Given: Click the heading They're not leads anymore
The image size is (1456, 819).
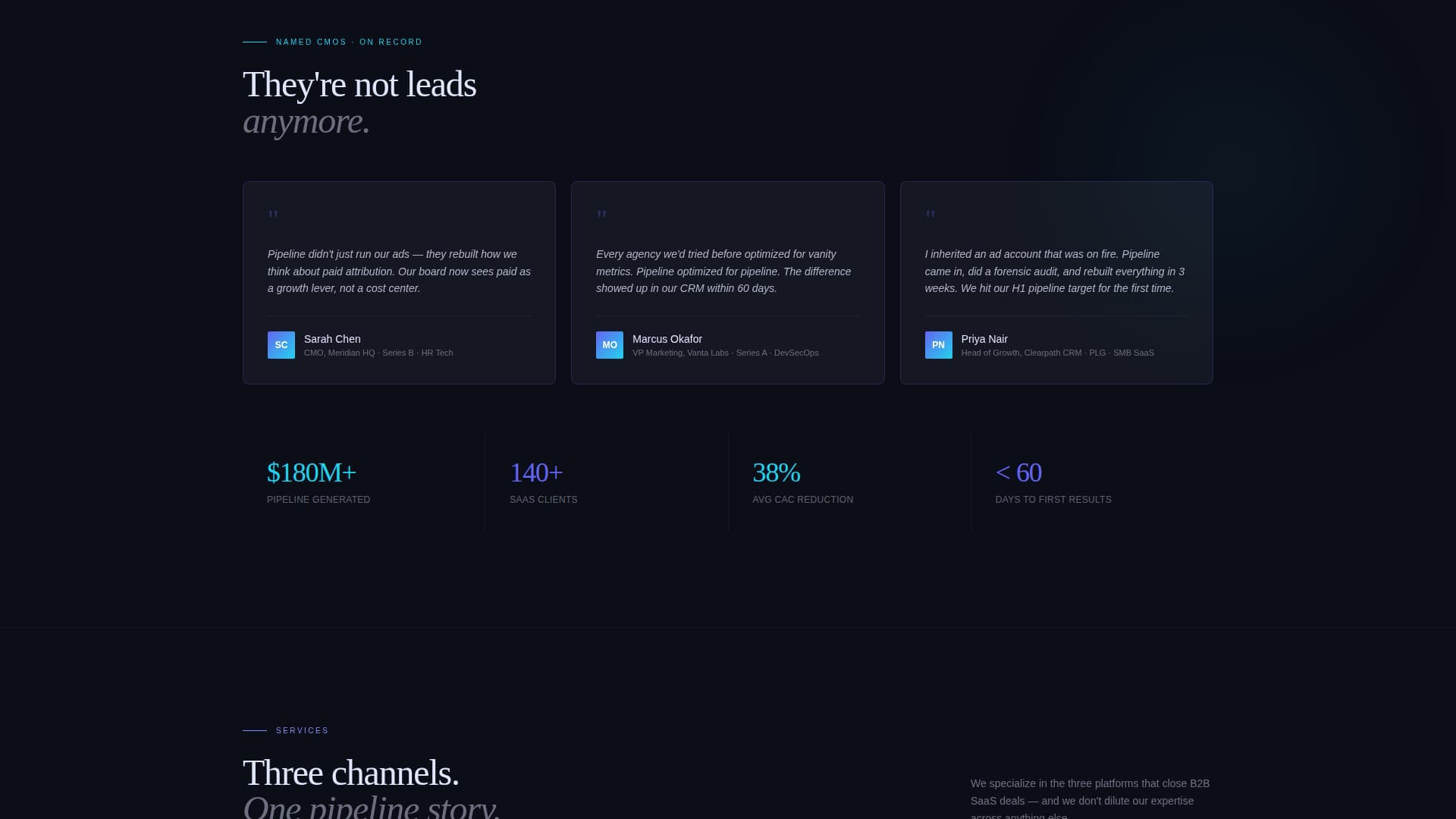Looking at the screenshot, I should click(x=360, y=102).
